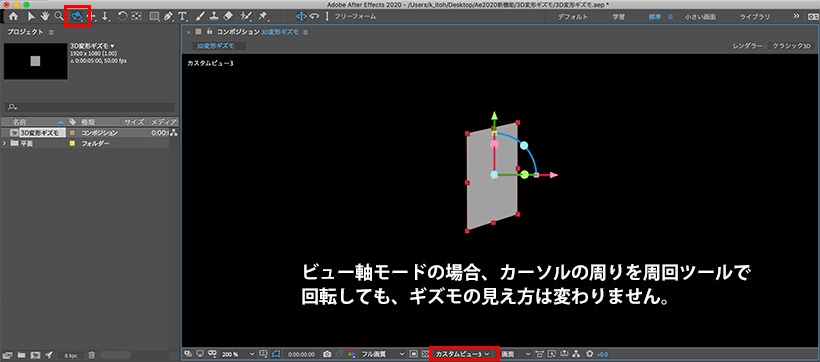Create a new folder in Project panel
Screen dimensions: 820x362
pos(21,355)
